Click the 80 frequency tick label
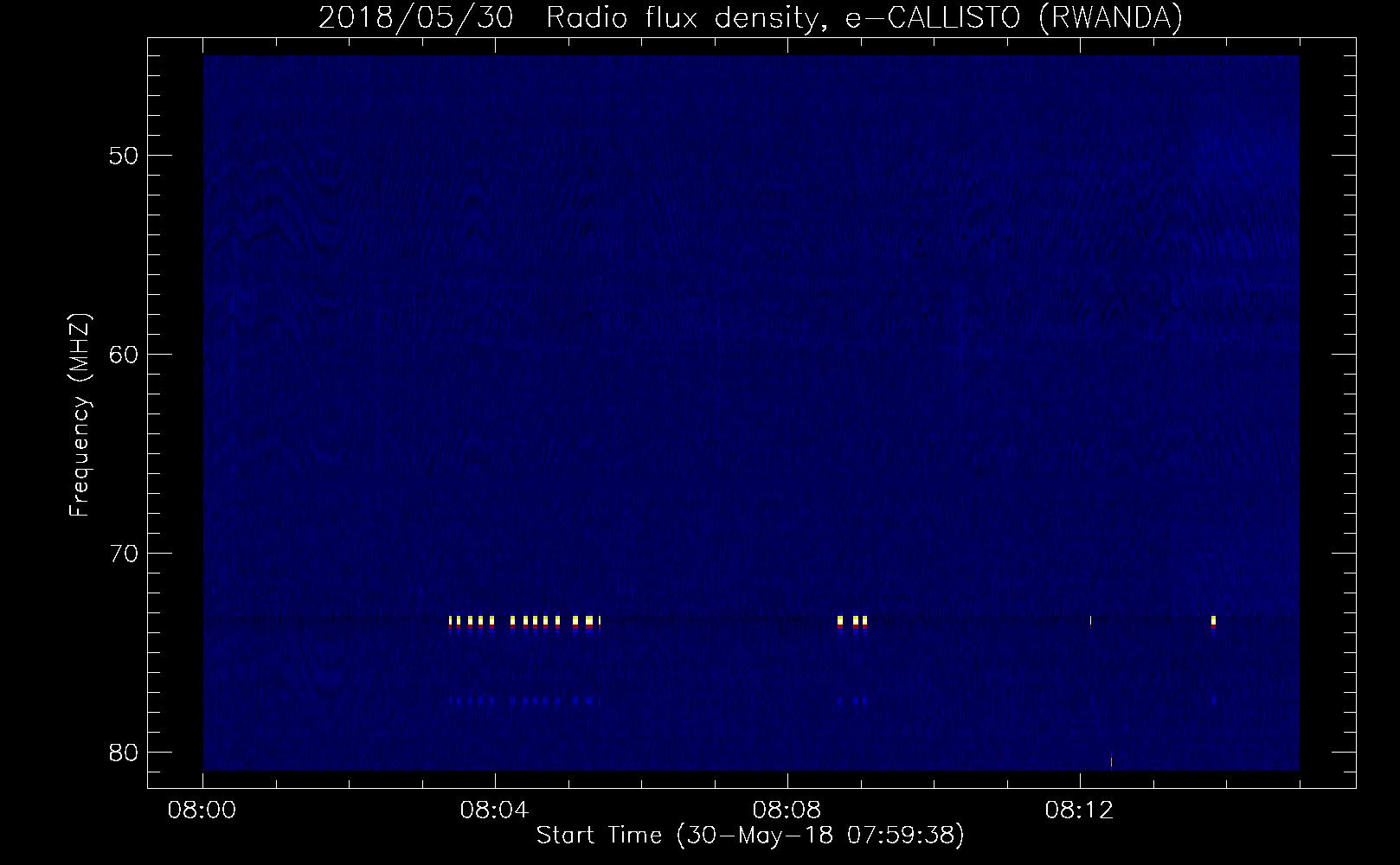 click(125, 752)
